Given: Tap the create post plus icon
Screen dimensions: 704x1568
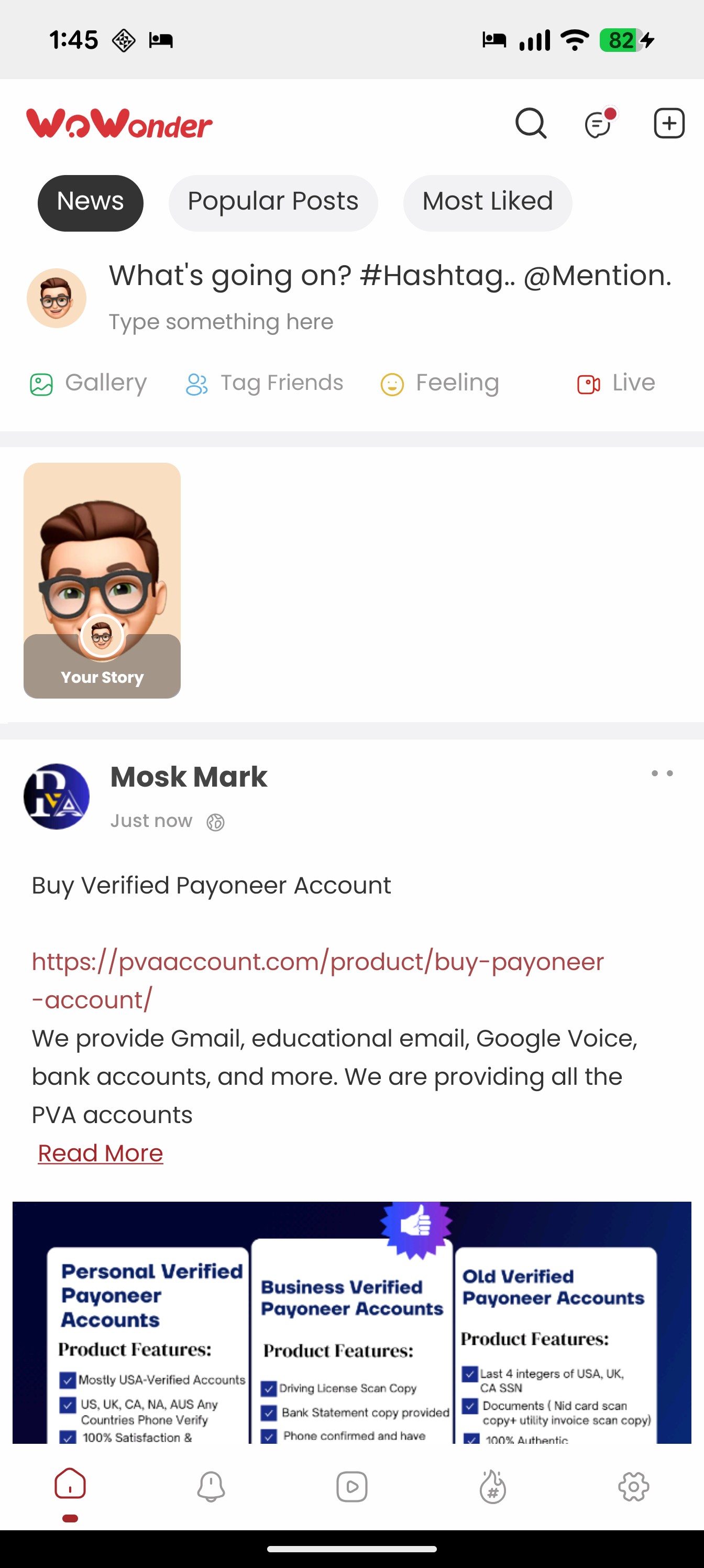Looking at the screenshot, I should [669, 124].
